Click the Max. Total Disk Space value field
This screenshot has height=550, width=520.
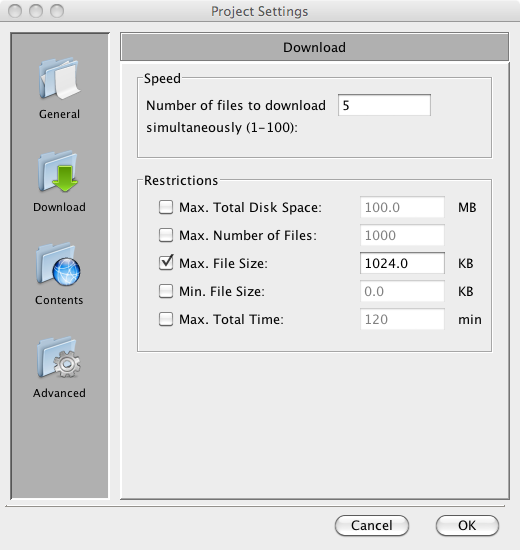402,207
